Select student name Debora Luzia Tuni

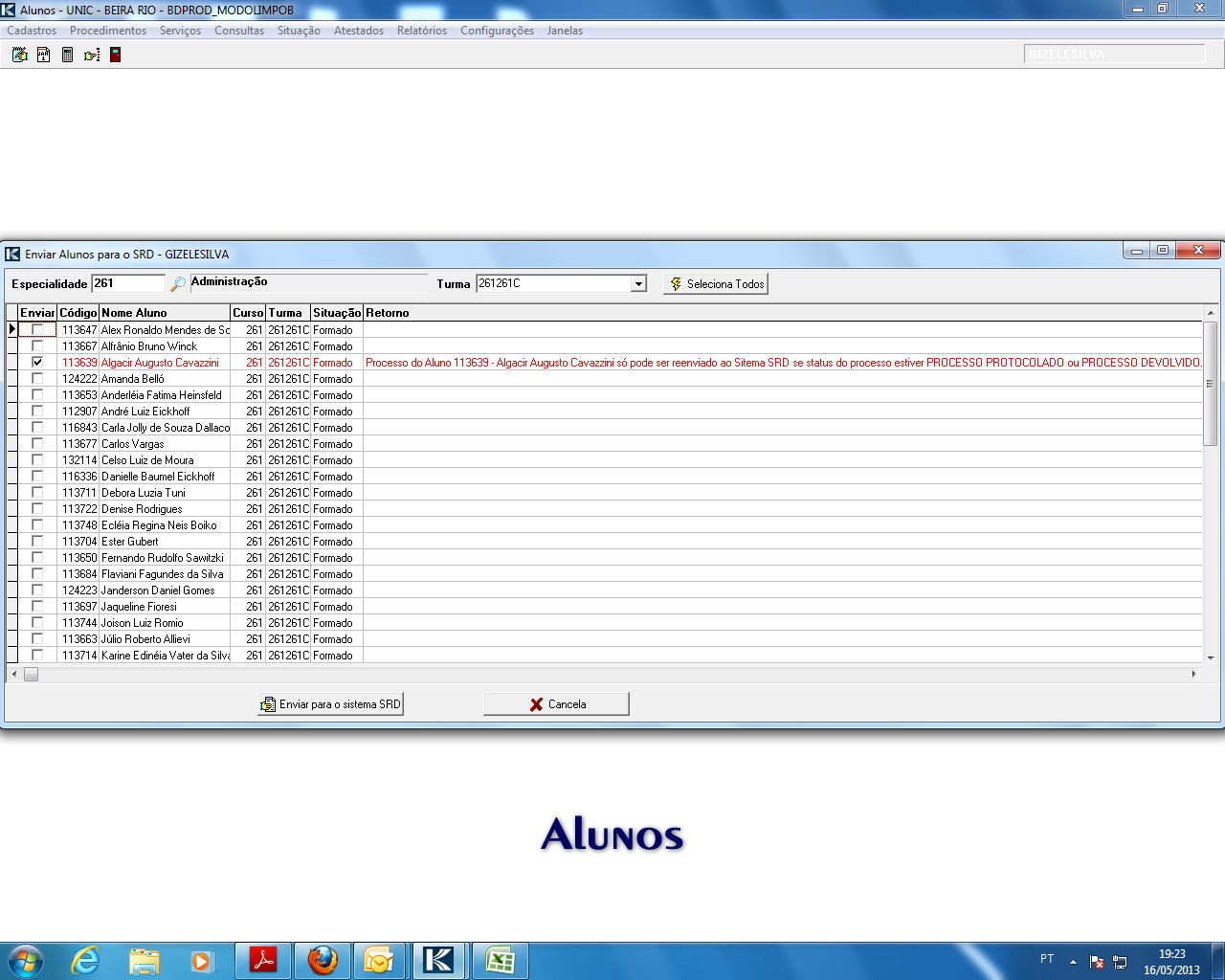[144, 493]
